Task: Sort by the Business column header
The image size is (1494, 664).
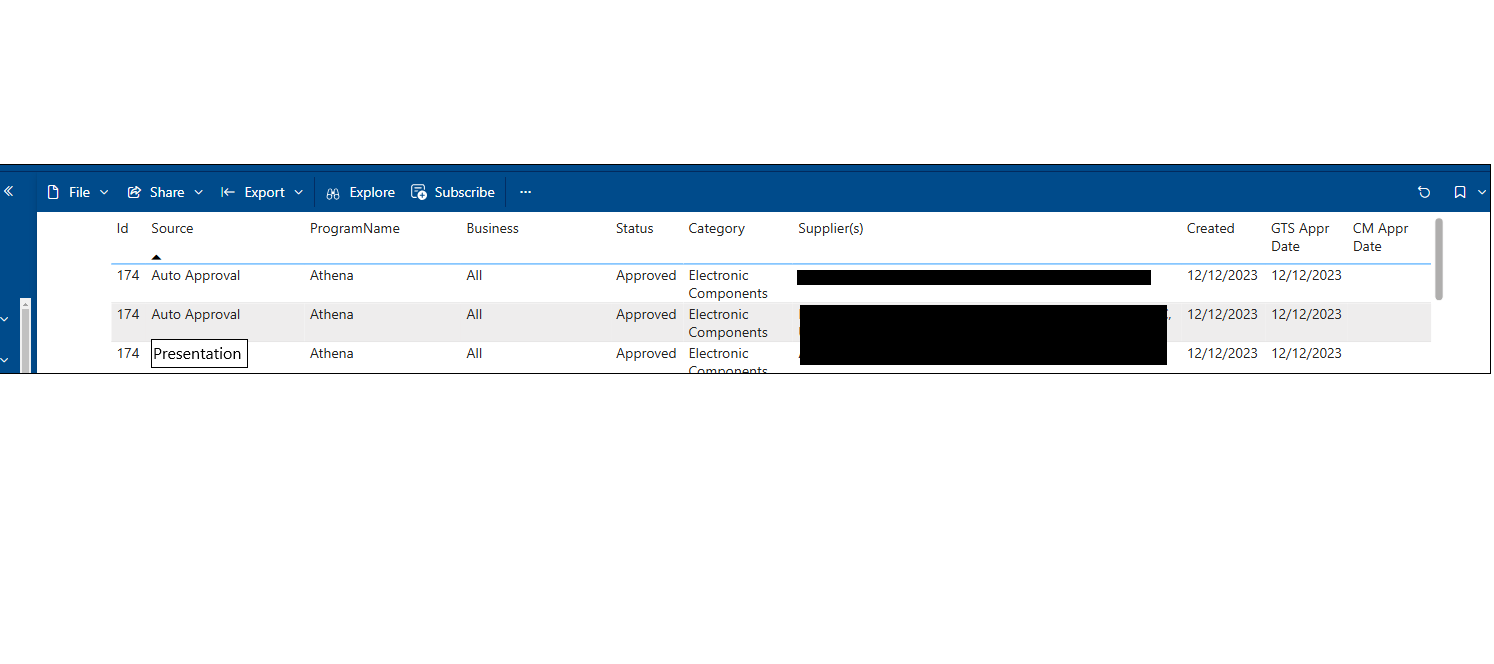Action: (493, 228)
